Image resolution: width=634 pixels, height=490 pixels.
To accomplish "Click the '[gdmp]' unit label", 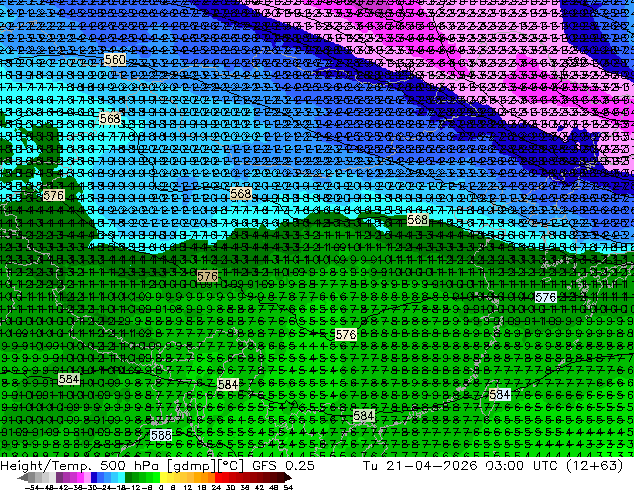I will [x=192, y=466].
